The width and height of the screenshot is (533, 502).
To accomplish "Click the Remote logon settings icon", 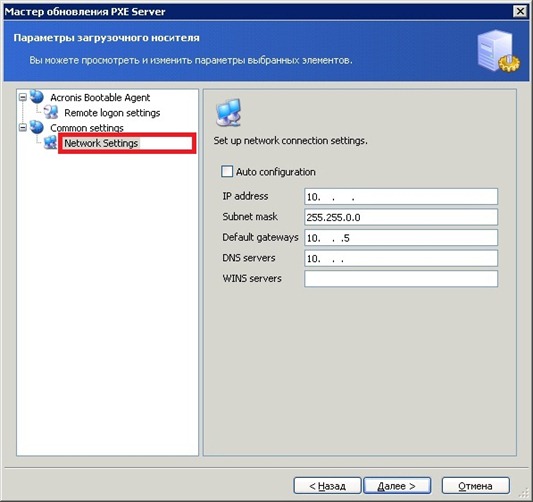I will (x=51, y=112).
